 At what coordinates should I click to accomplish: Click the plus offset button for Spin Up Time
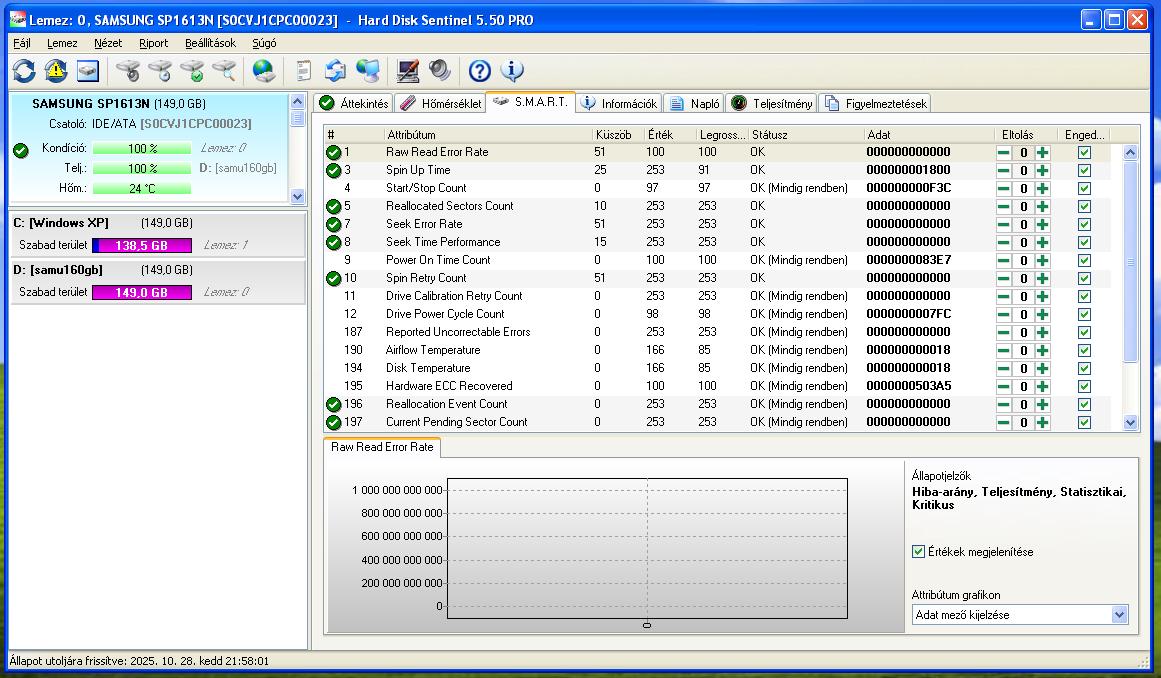pos(1042,171)
